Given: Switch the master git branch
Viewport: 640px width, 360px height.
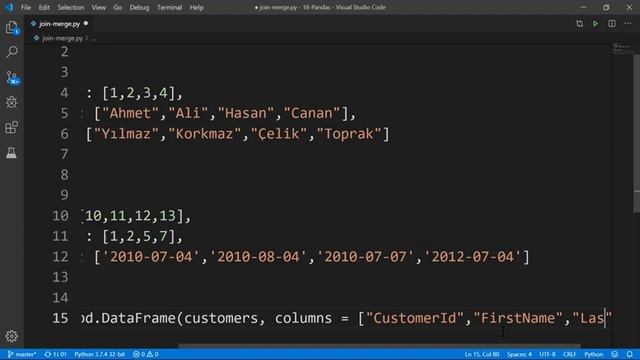Looking at the screenshot, I should click(x=22, y=354).
